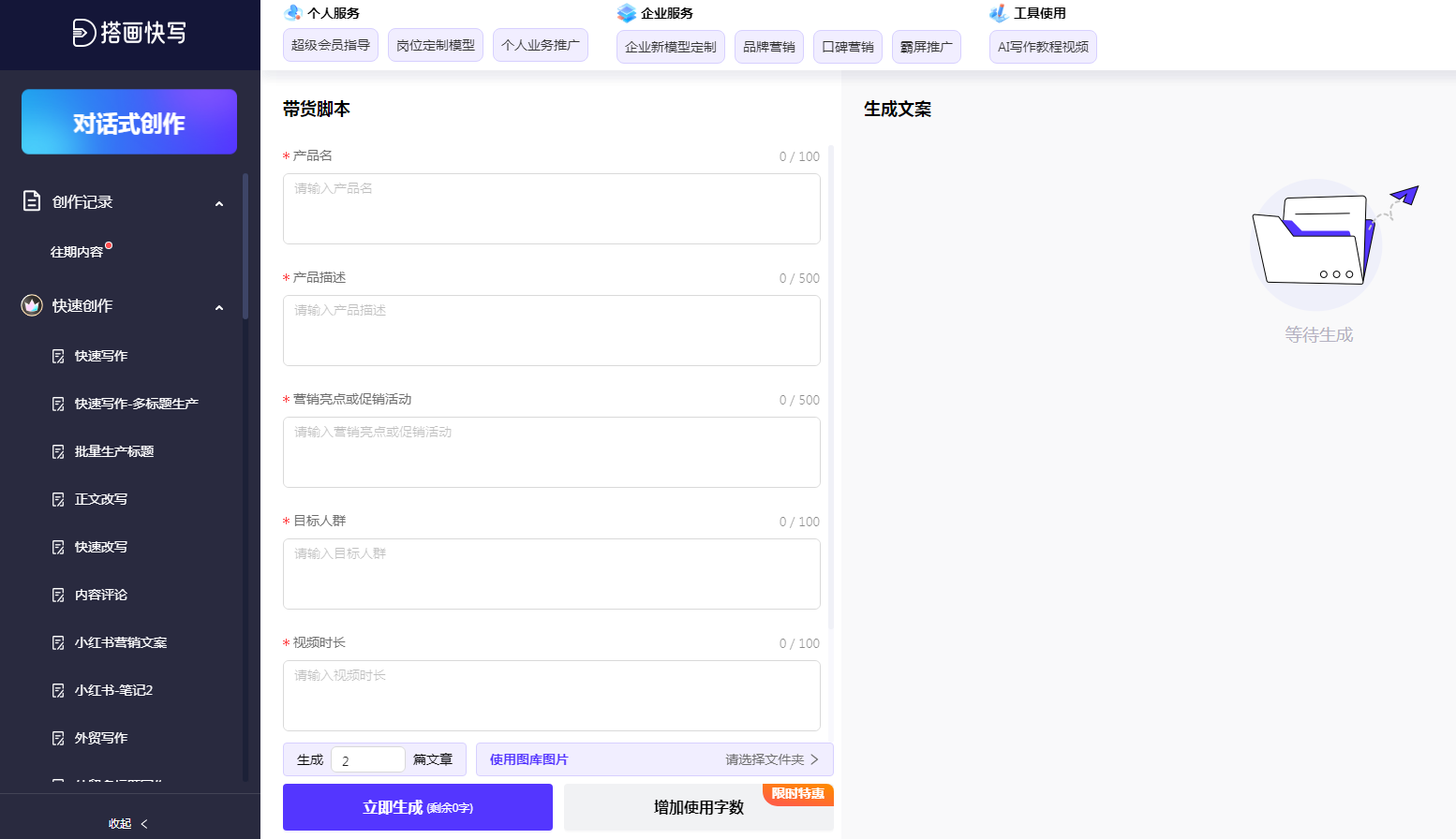Click the 内容评论 icon
Viewport: 1456px width, 839px height.
point(57,594)
